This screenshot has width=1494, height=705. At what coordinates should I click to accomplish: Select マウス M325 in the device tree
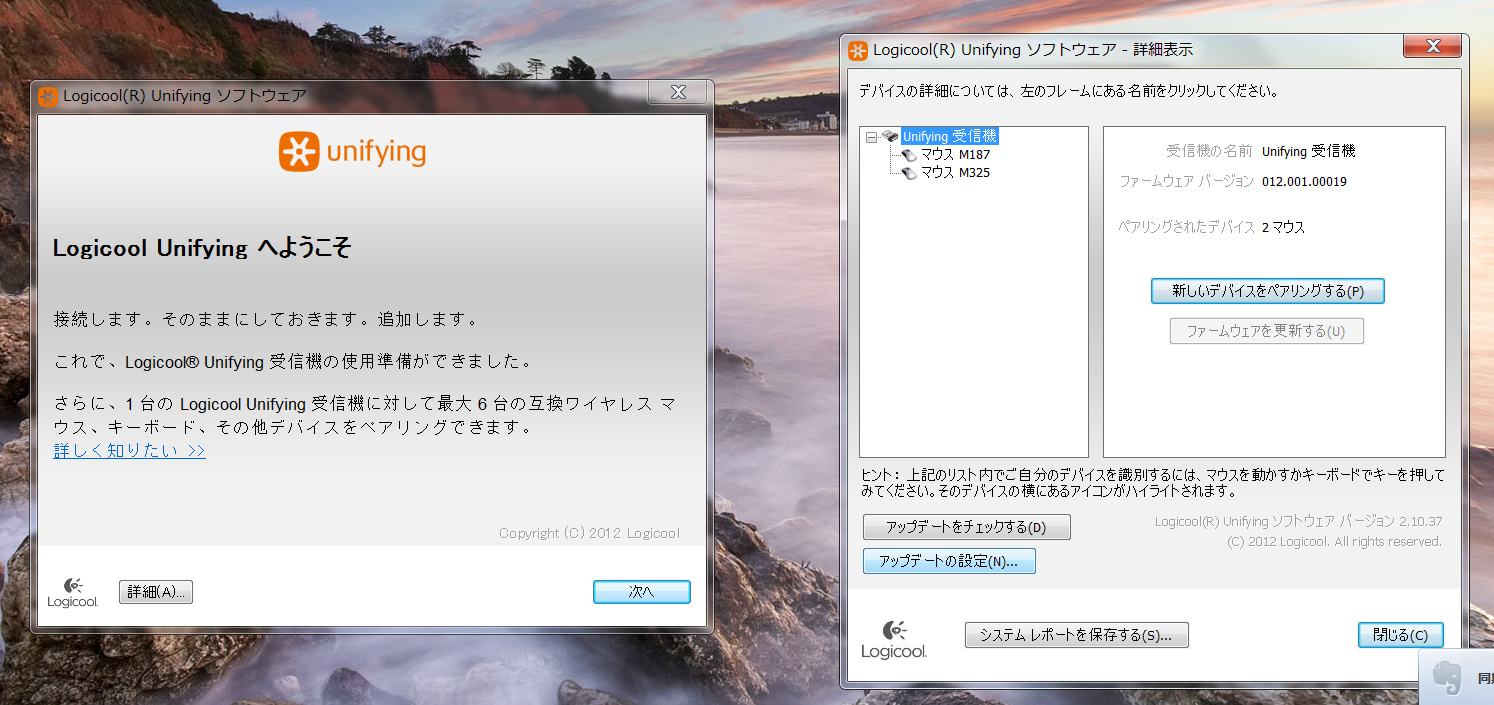pos(955,173)
